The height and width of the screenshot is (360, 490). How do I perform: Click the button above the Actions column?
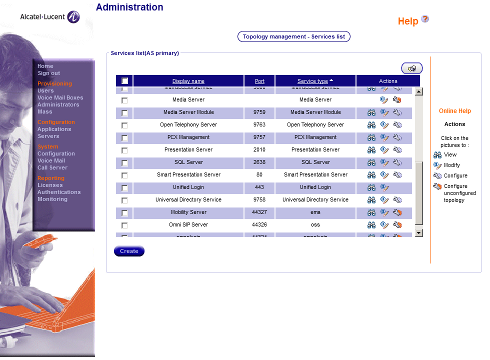tap(412, 68)
